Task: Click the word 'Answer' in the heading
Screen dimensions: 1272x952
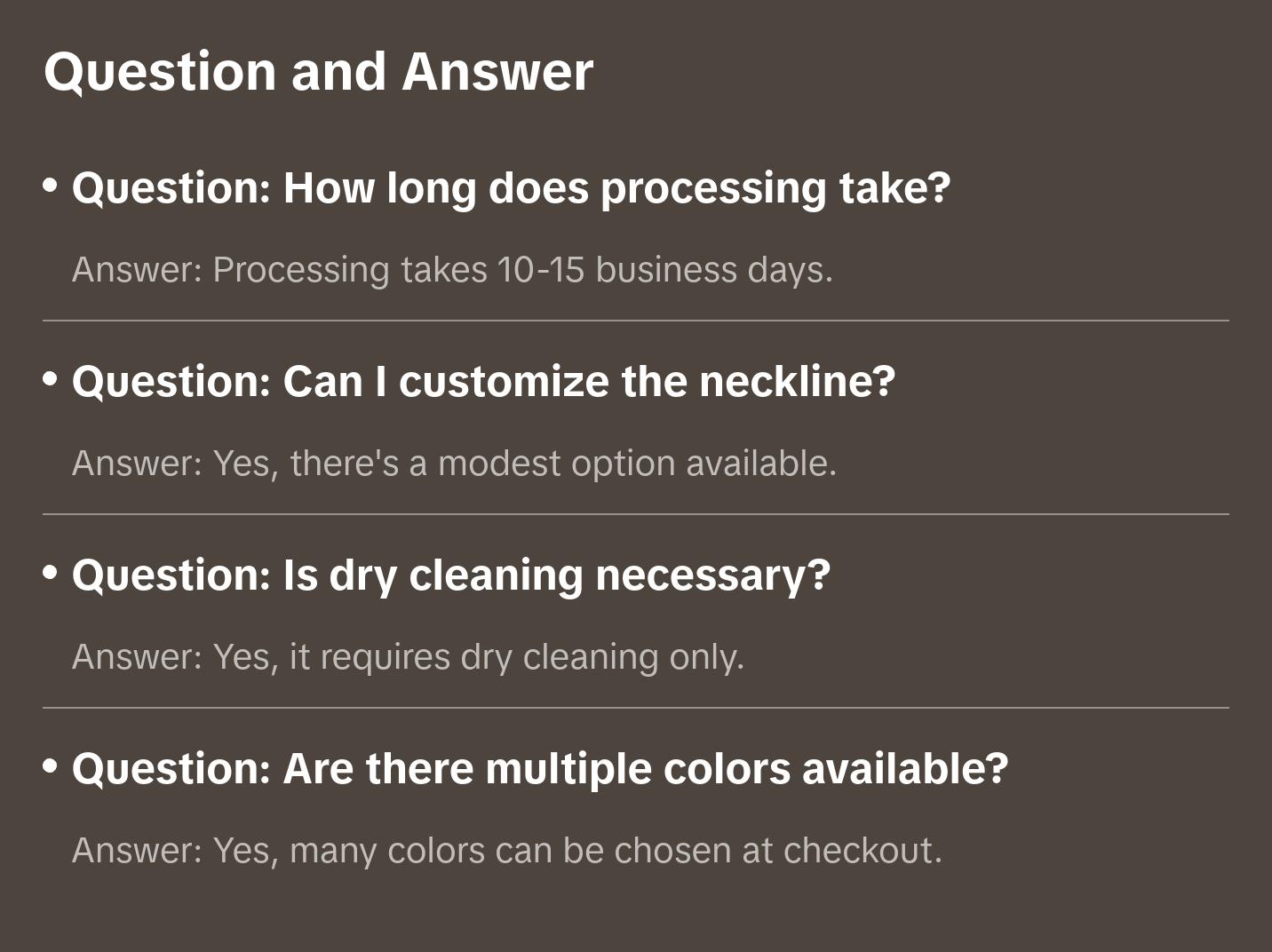Action: point(497,72)
